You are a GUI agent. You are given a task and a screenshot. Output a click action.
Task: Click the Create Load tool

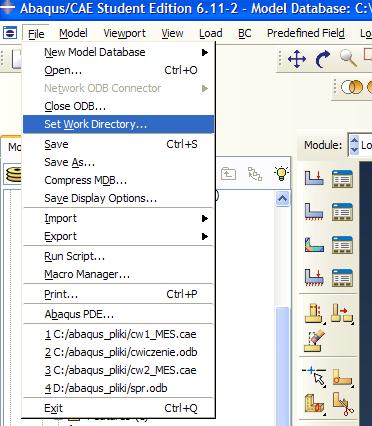pyautogui.click(x=314, y=178)
